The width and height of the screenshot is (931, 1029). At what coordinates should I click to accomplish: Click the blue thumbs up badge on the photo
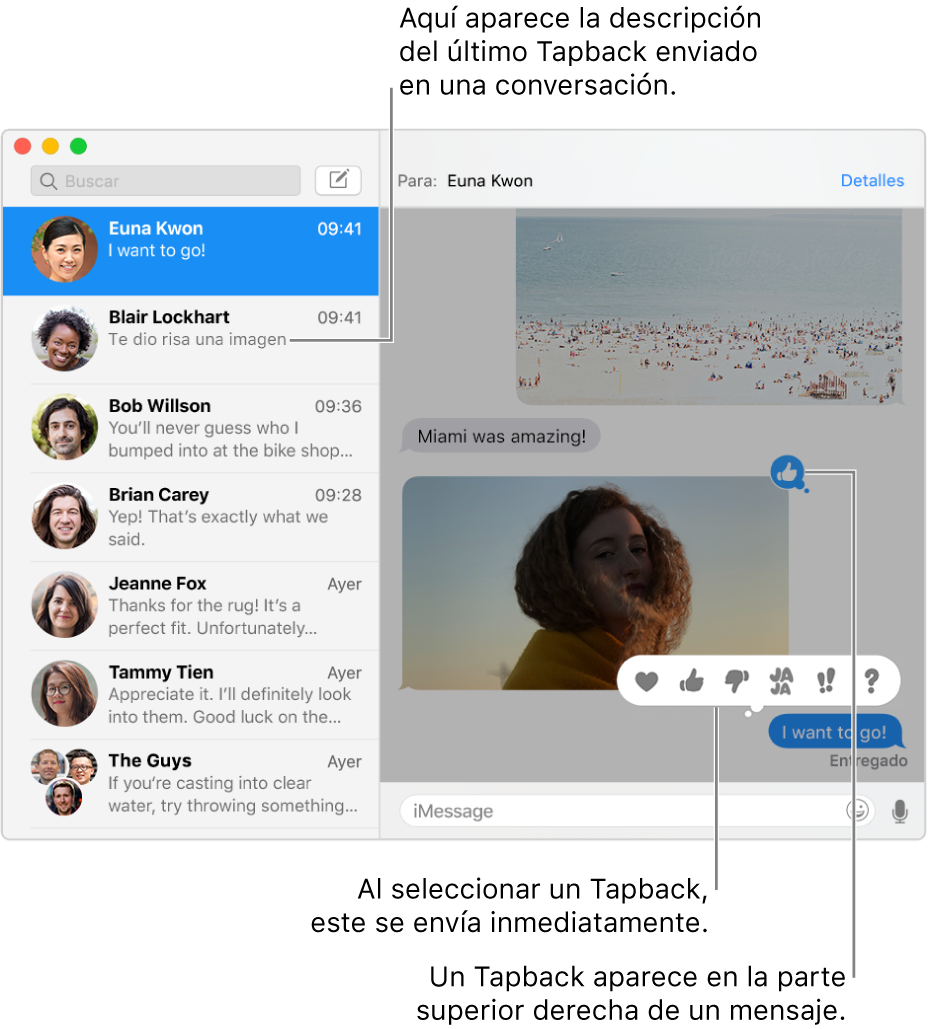788,472
